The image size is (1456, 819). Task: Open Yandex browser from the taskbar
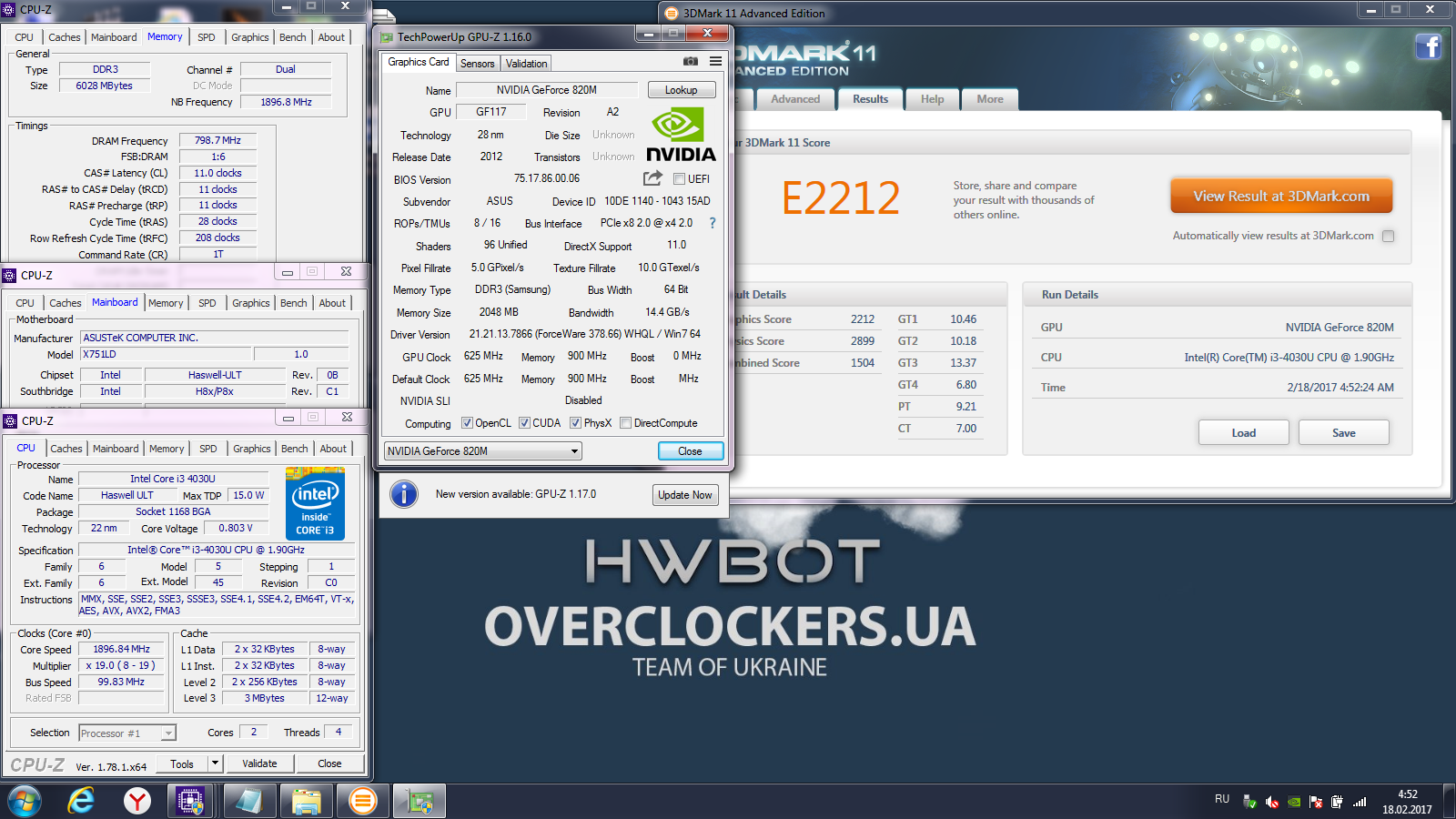(x=137, y=801)
